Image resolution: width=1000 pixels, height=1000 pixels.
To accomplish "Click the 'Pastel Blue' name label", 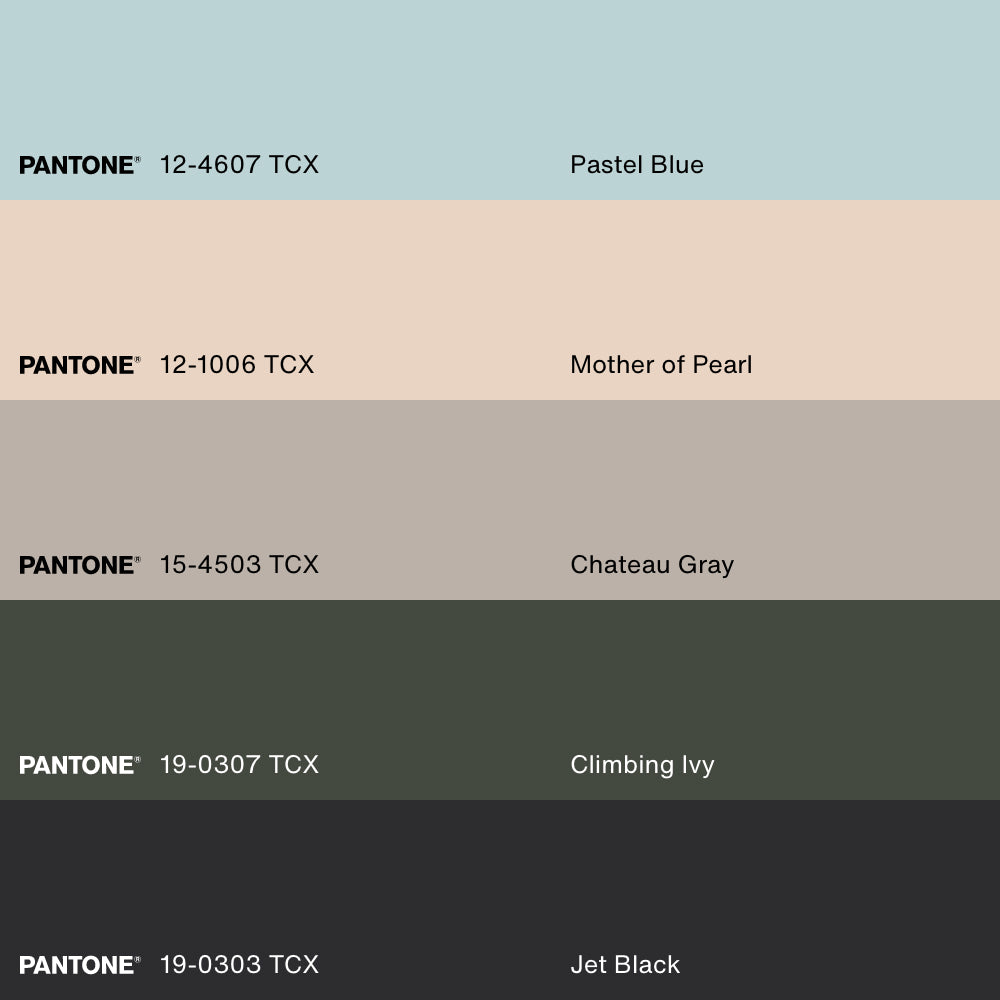I will [636, 165].
